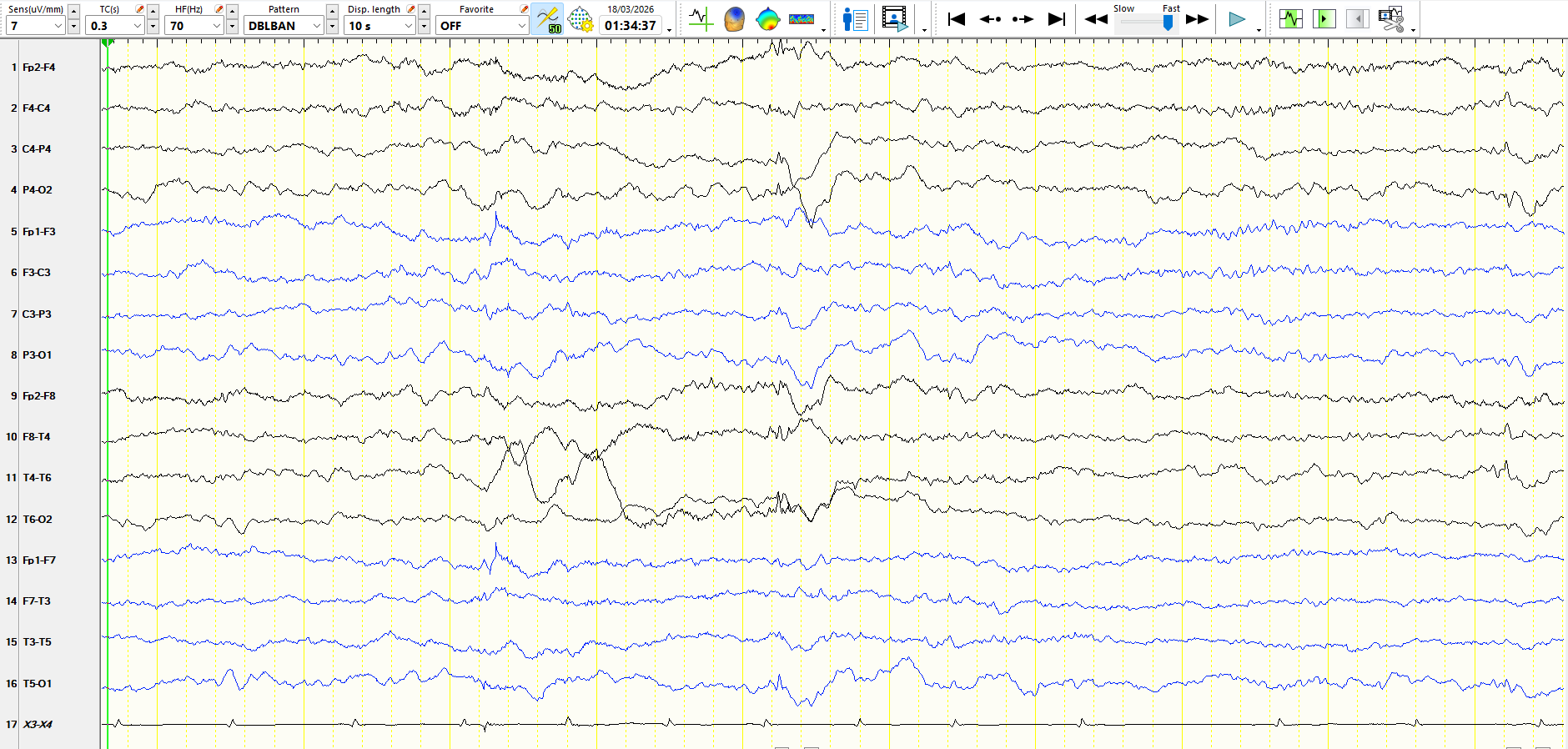Select the C4-P4 channel label
1568x749 pixels.
point(36,149)
